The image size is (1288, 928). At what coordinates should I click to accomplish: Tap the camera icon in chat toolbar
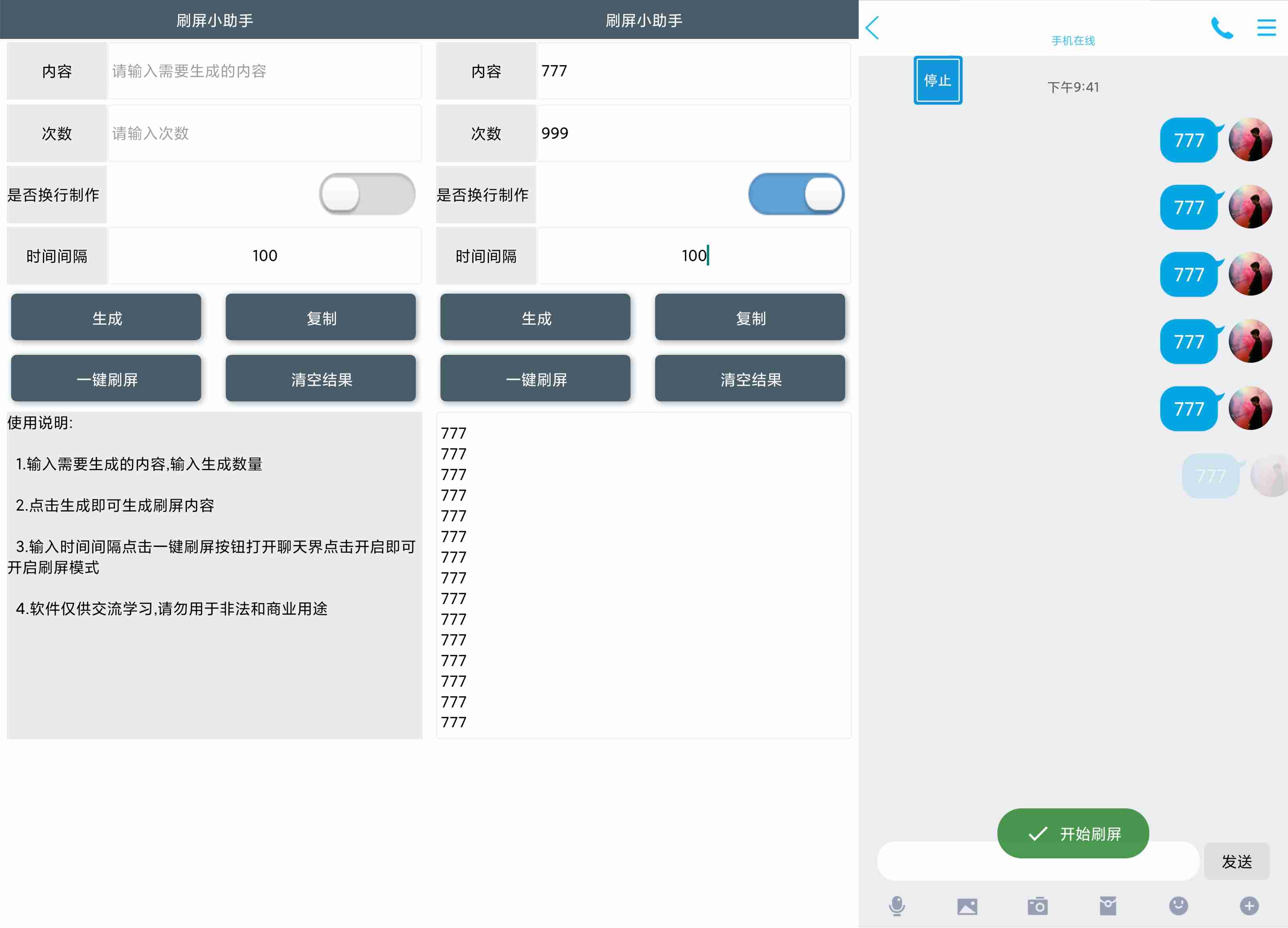(1038, 906)
